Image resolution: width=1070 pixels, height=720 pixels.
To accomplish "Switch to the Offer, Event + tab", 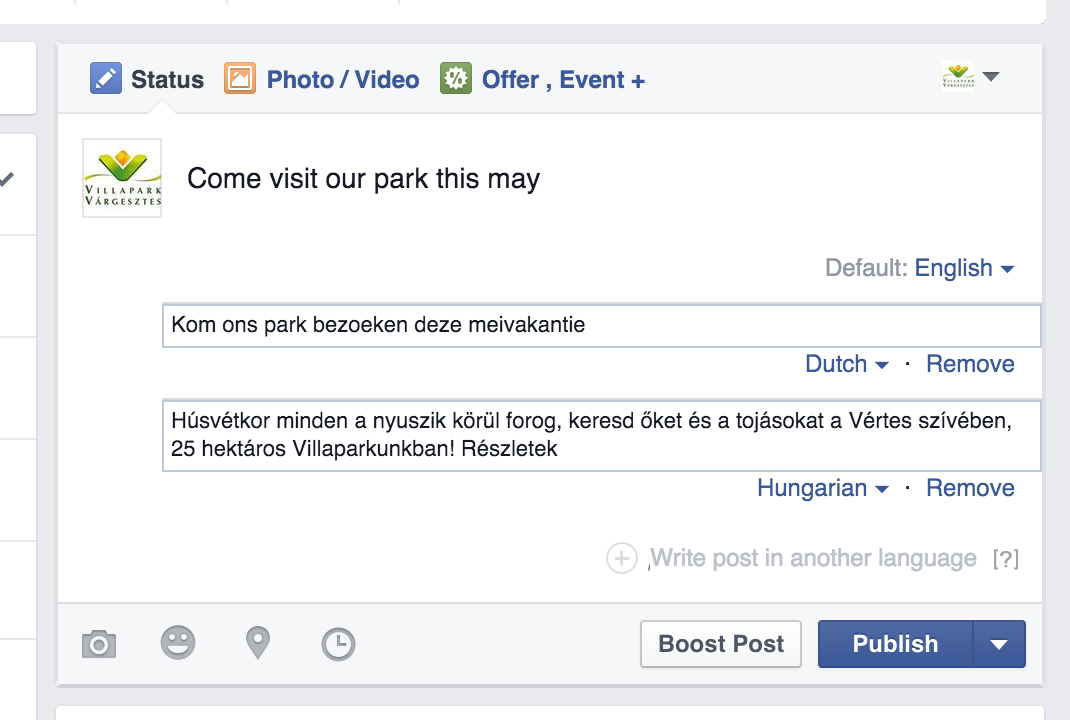I will (x=563, y=80).
